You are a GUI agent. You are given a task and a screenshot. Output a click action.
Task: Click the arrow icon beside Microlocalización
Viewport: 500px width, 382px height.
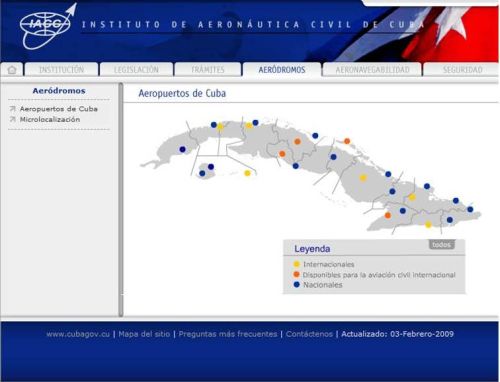coord(13,119)
